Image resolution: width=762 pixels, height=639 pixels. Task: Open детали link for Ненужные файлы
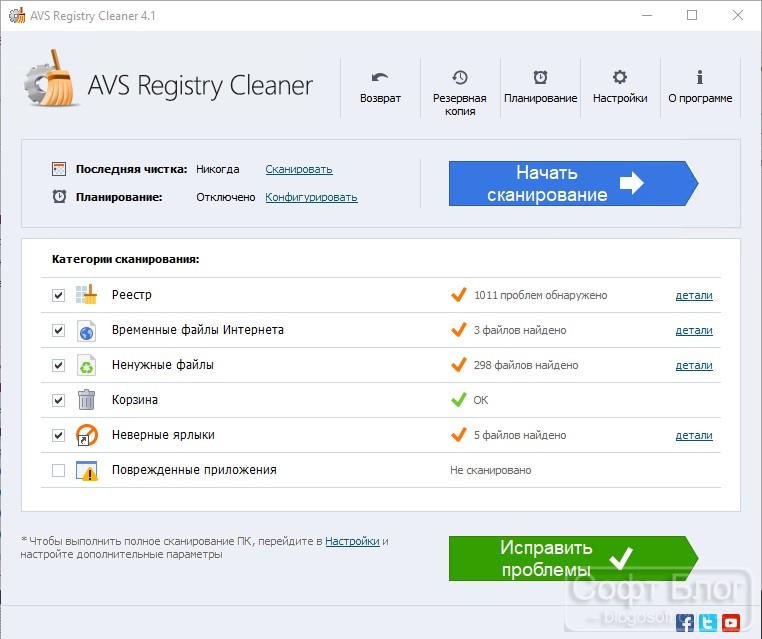pos(694,365)
